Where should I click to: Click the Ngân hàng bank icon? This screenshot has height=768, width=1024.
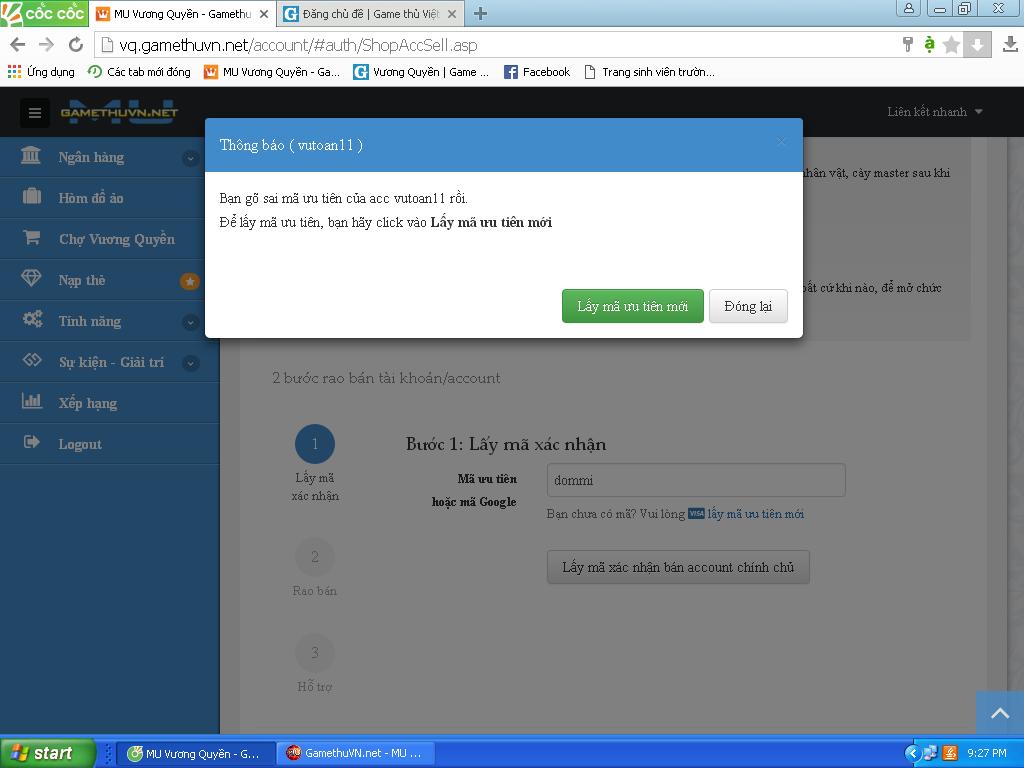[x=32, y=156]
